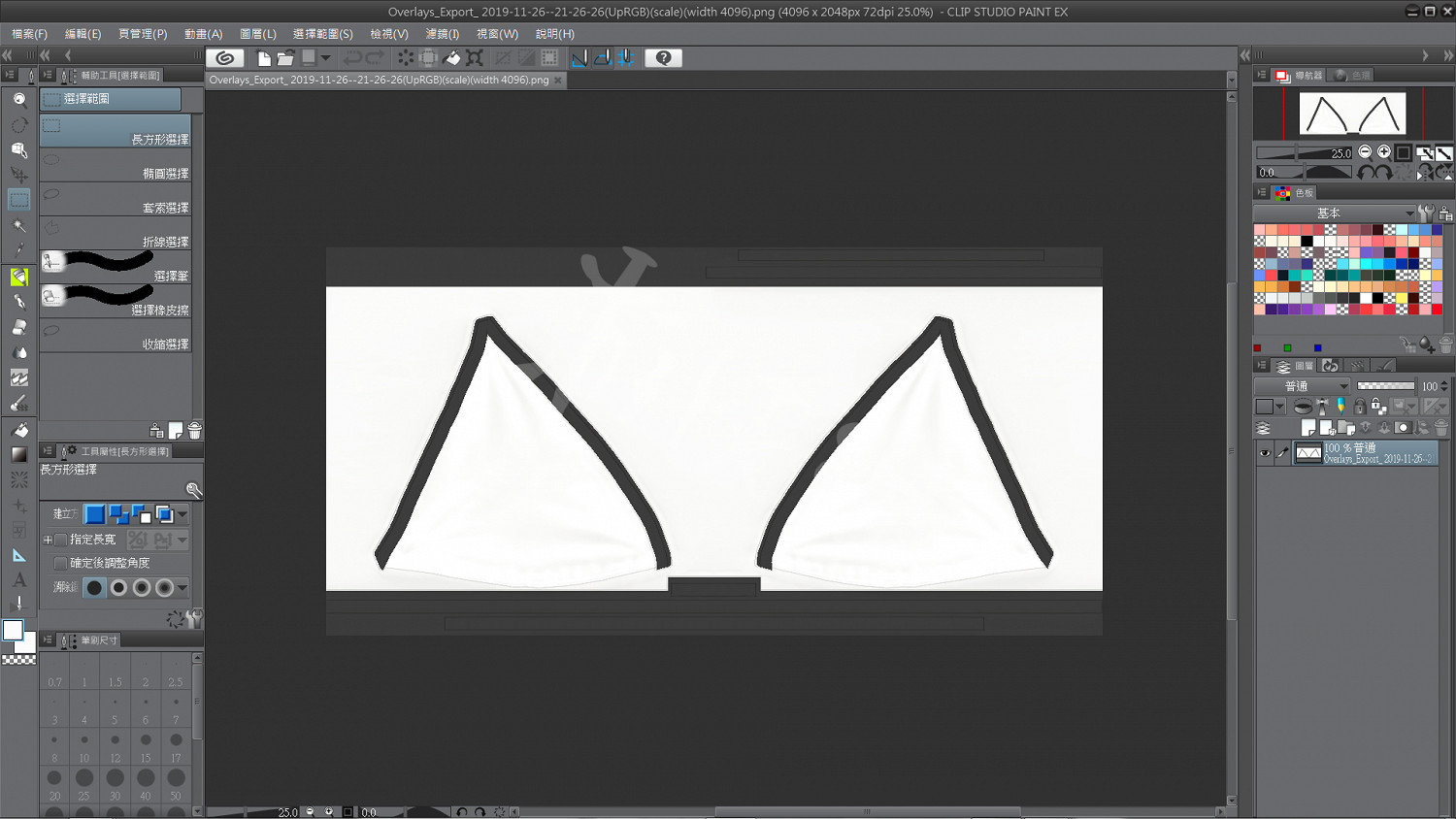Screen dimensions: 1456x819
Task: Select the Fill bucket tool
Action: 18,430
